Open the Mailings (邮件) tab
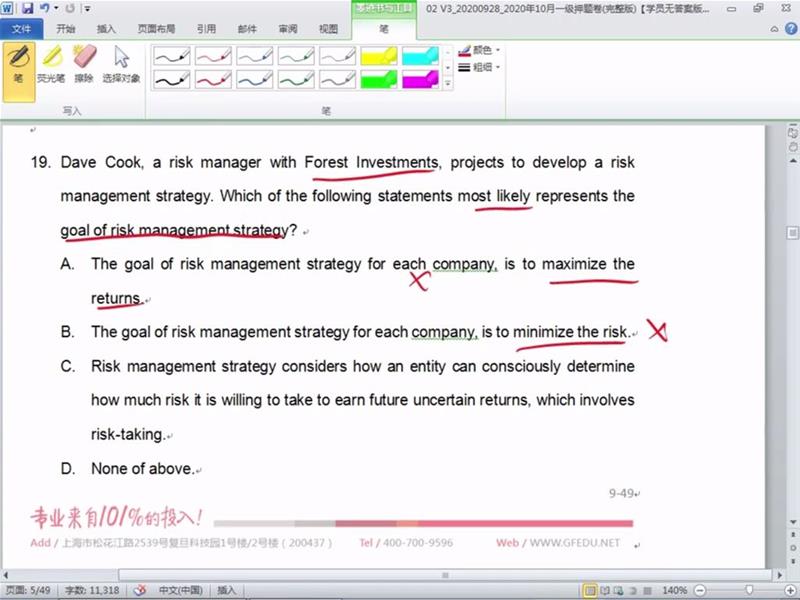800x600 pixels. pyautogui.click(x=247, y=29)
